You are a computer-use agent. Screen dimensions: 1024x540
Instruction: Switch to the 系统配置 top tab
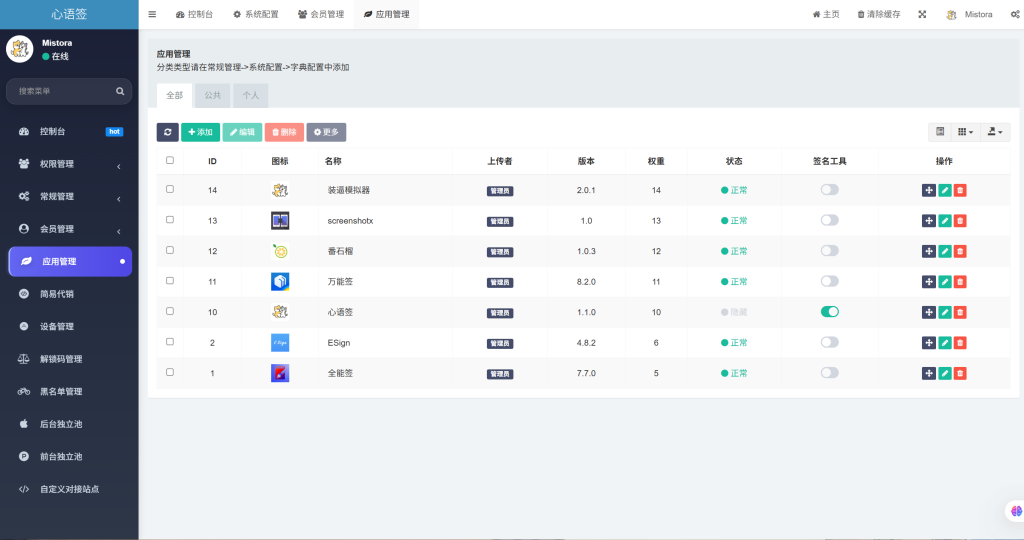(256, 14)
